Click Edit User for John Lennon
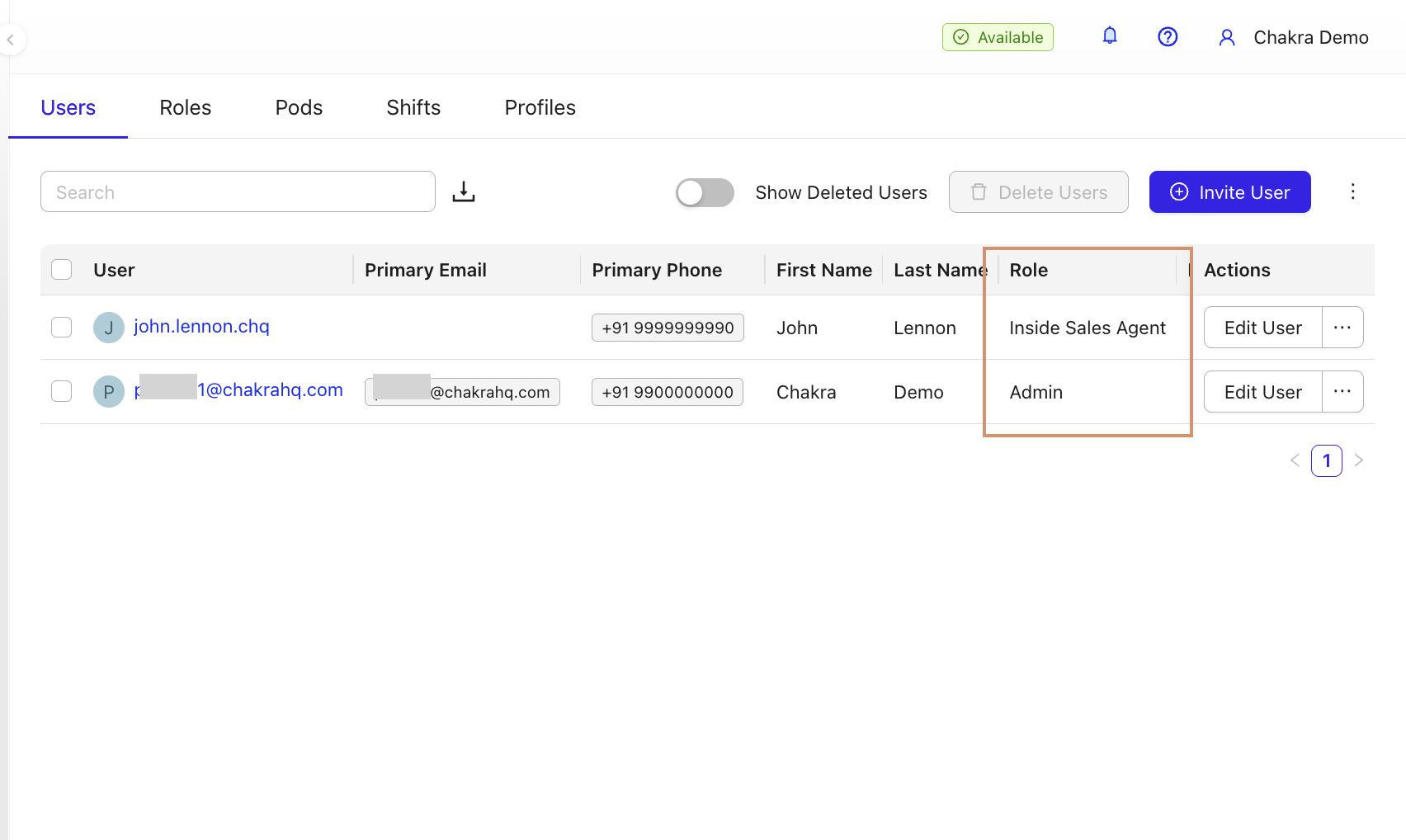The image size is (1406, 840). [1262, 328]
